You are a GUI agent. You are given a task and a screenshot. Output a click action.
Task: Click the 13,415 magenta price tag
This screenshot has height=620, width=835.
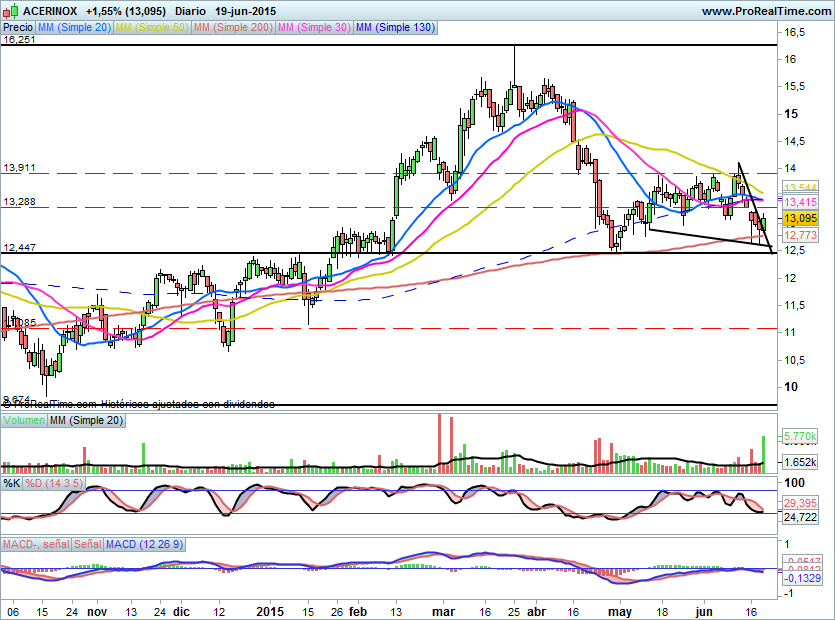click(x=801, y=202)
